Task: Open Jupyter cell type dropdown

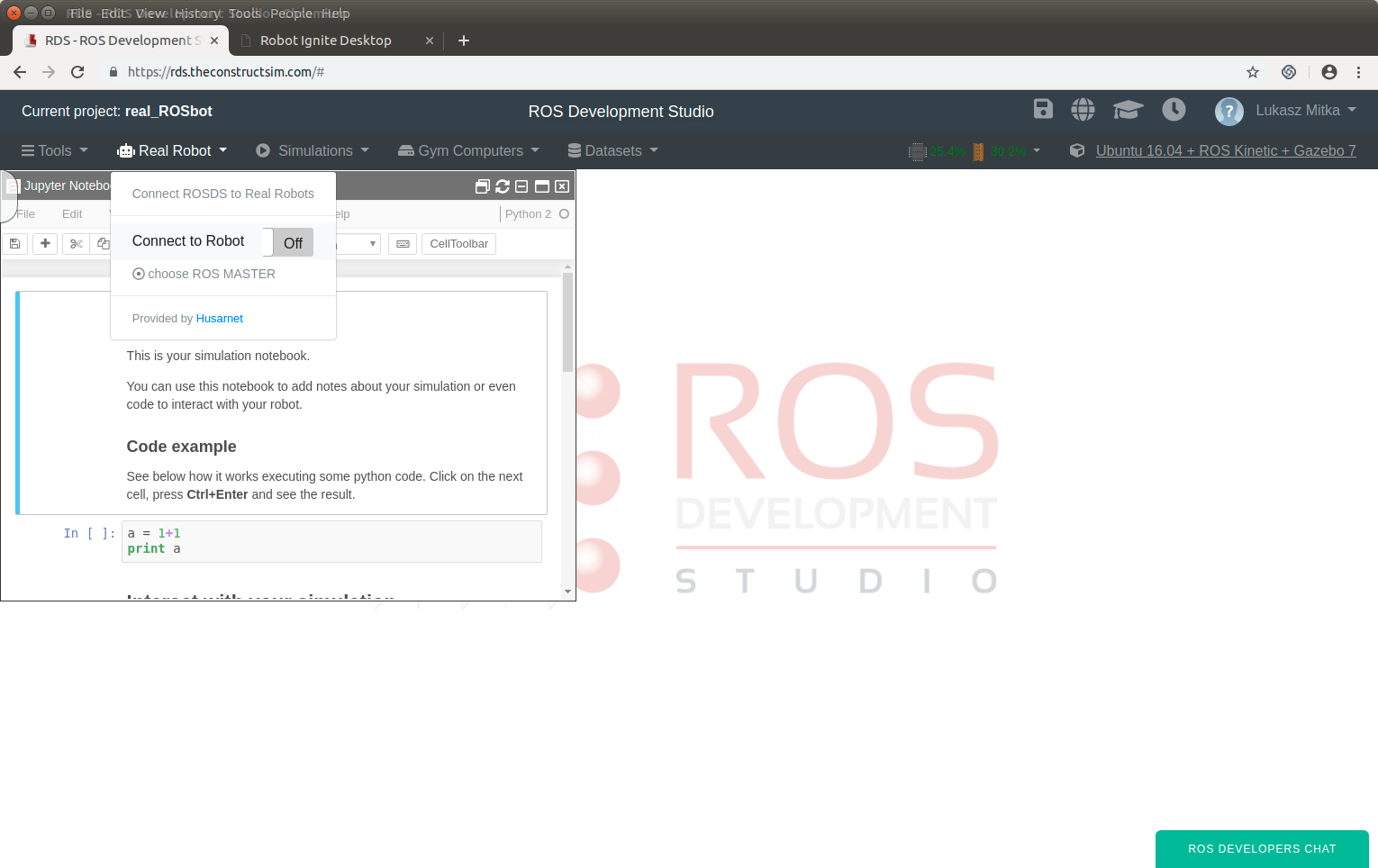Action: point(358,244)
